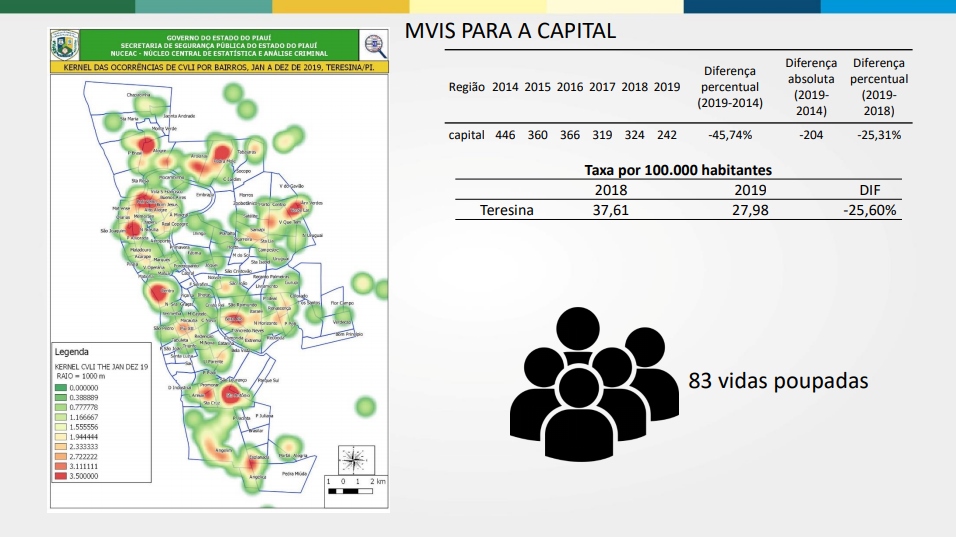
Task: Click the Piauí state coat of arms emblem
Action: click(65, 44)
